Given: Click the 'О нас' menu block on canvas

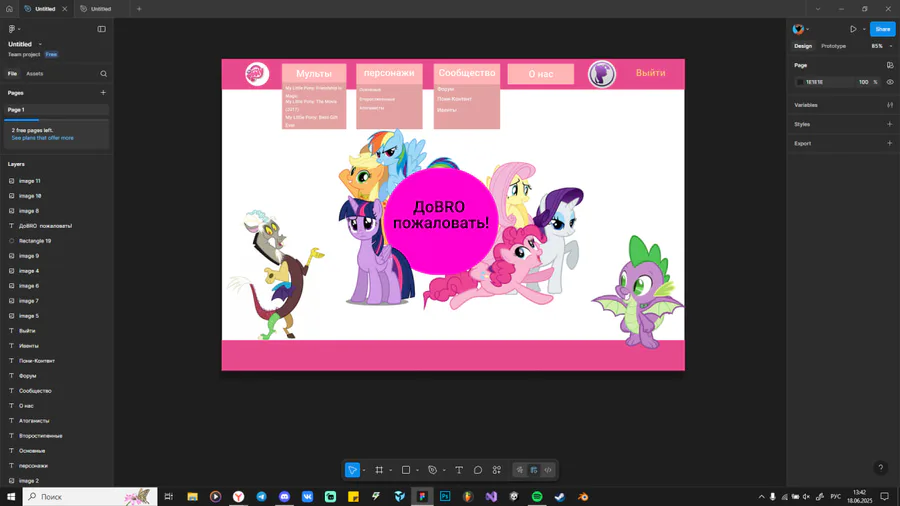Looking at the screenshot, I should click(541, 74).
